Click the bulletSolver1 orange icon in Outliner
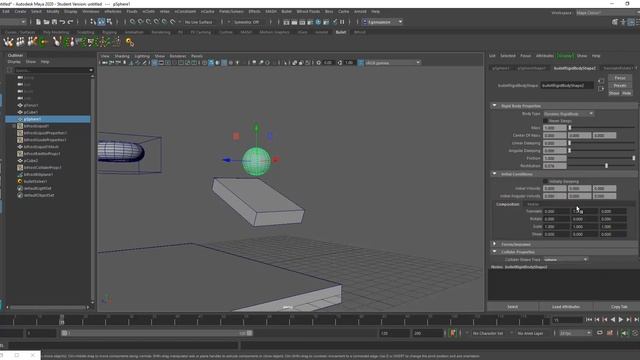Screen dimensions: 640x360 click(20, 181)
